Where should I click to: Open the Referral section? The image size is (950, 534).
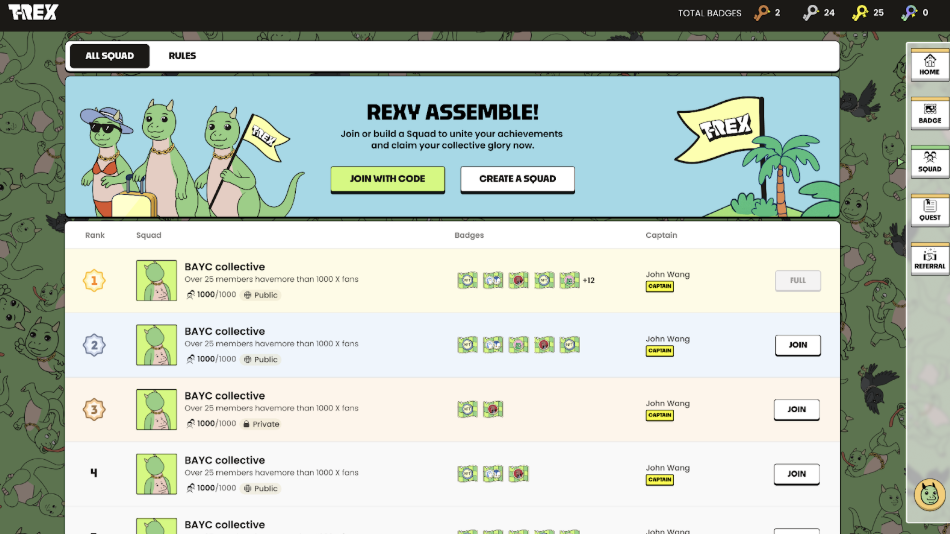pos(929,258)
